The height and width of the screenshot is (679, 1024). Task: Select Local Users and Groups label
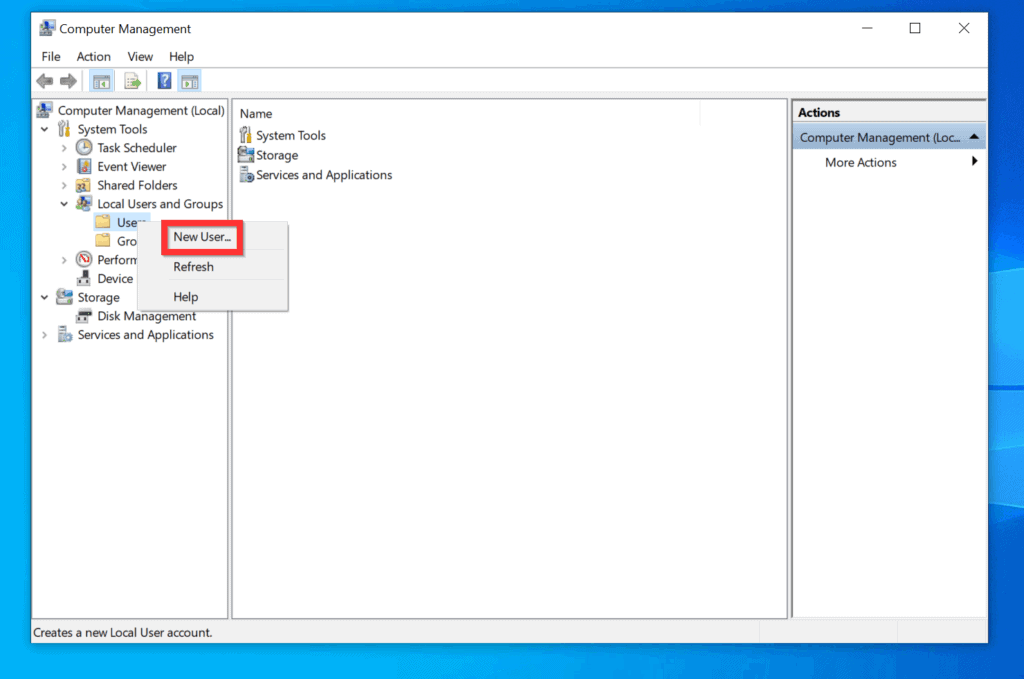[160, 204]
